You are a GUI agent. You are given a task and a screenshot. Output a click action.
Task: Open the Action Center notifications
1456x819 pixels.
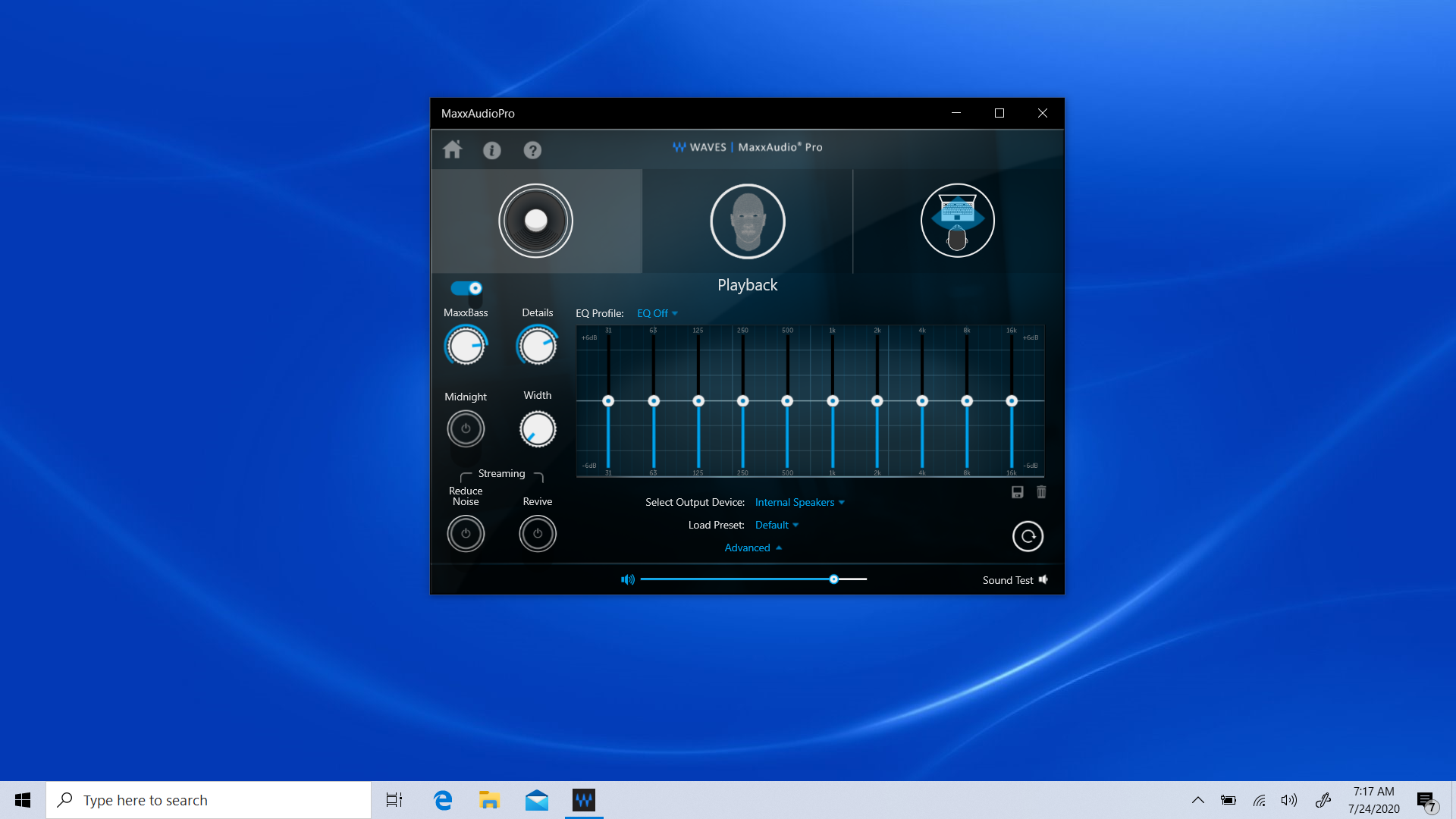coord(1426,801)
